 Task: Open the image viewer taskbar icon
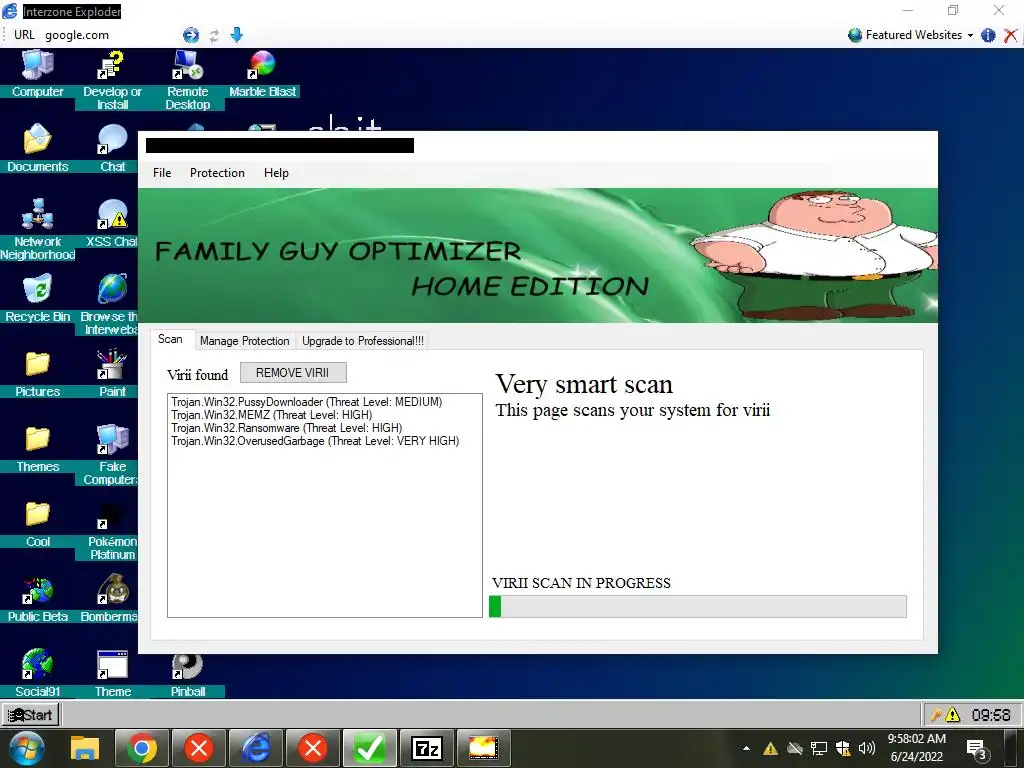point(483,748)
